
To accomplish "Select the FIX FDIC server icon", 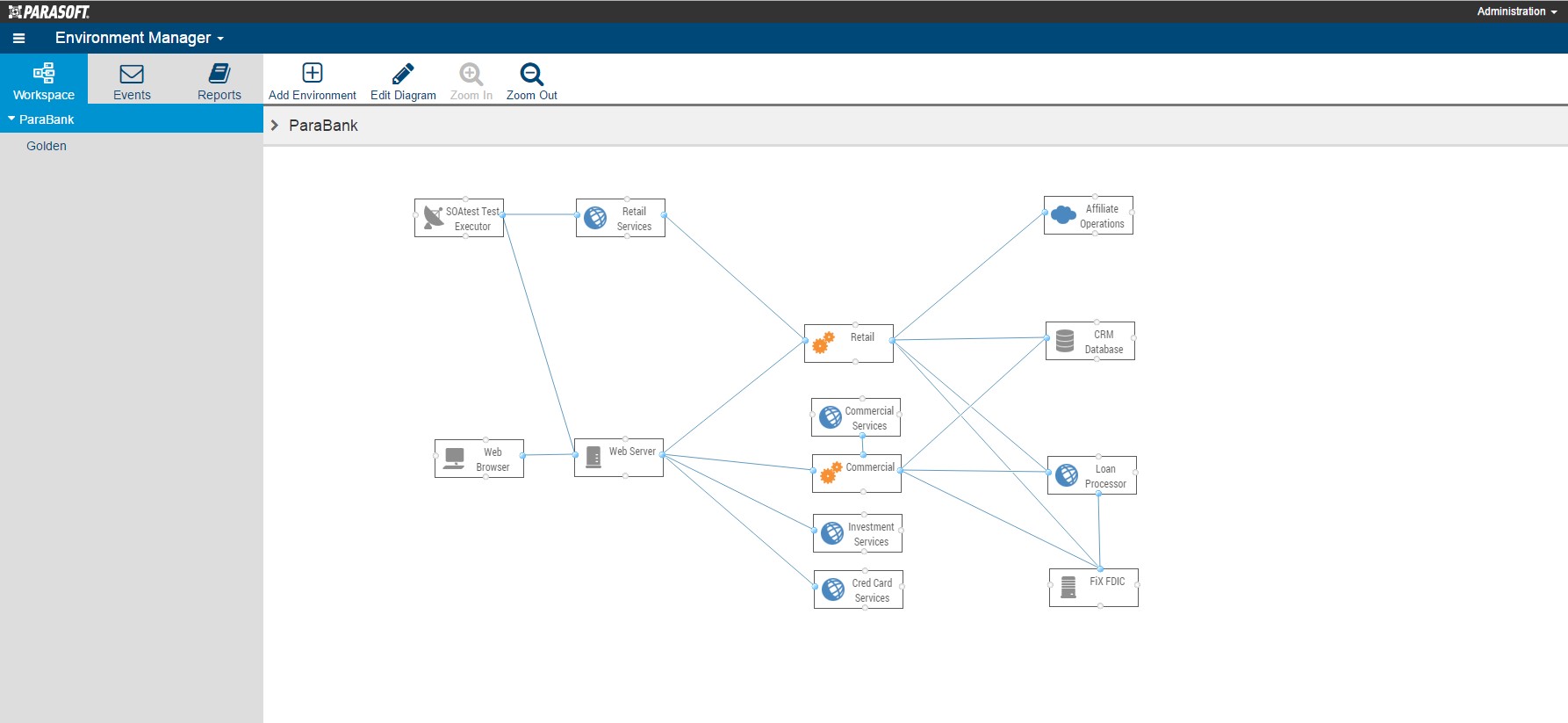I will (1068, 587).
